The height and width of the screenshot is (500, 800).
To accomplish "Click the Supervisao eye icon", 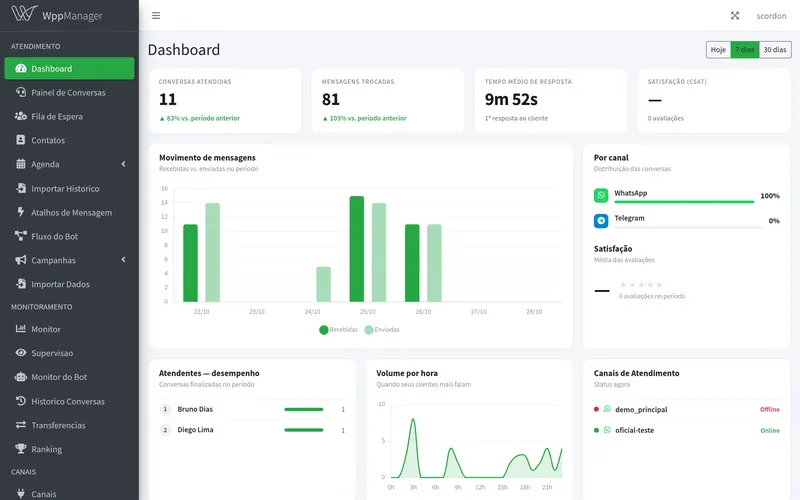I will (x=21, y=353).
